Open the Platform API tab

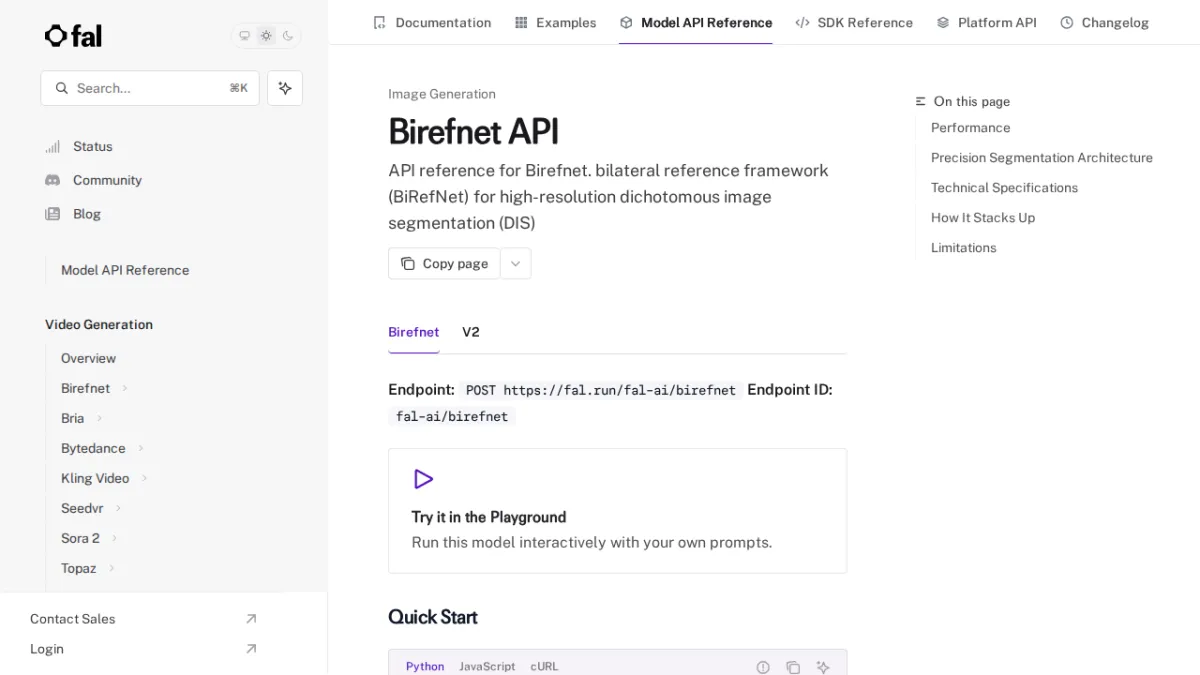pyautogui.click(x=986, y=22)
